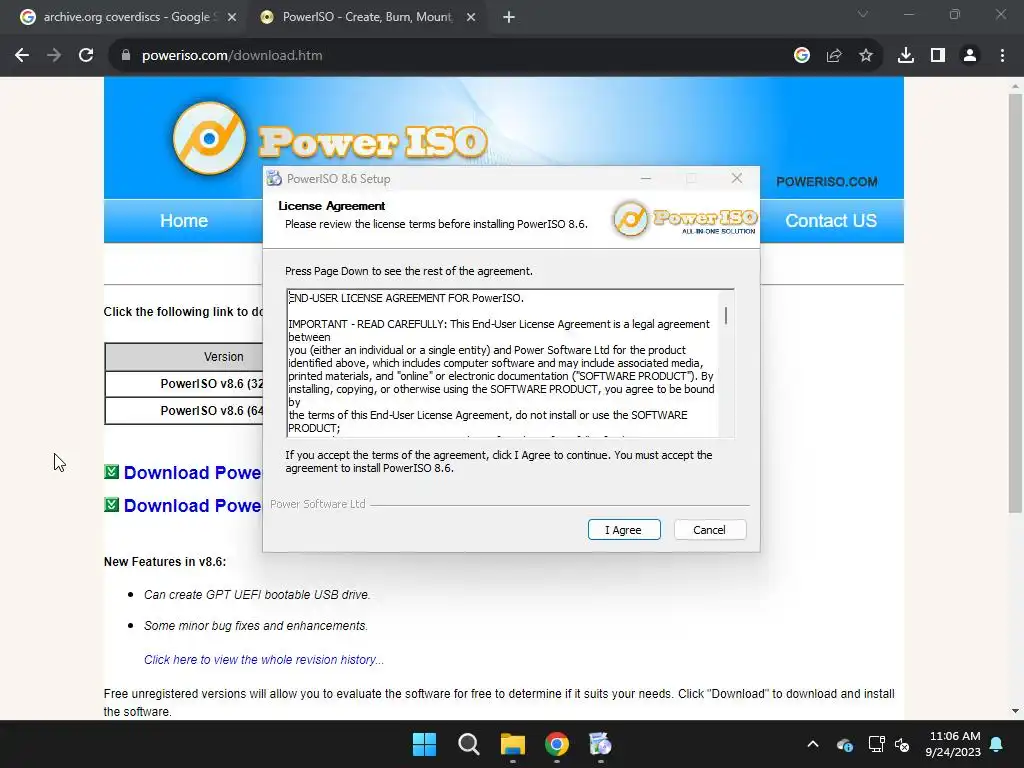Click 'Can create GPT UEFI bootable USB drive' text
1024x768 pixels.
[x=257, y=595]
